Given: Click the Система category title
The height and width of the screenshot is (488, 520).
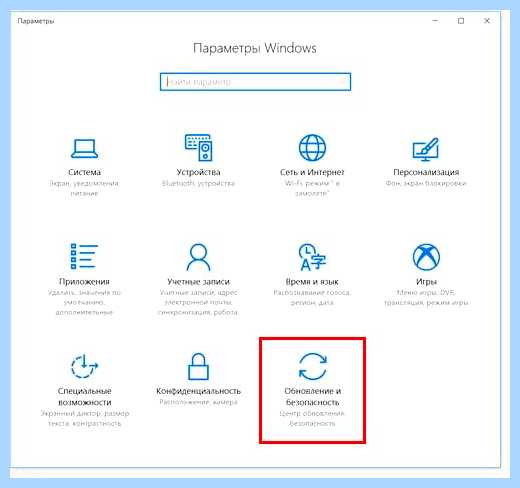Looking at the screenshot, I should point(84,172).
